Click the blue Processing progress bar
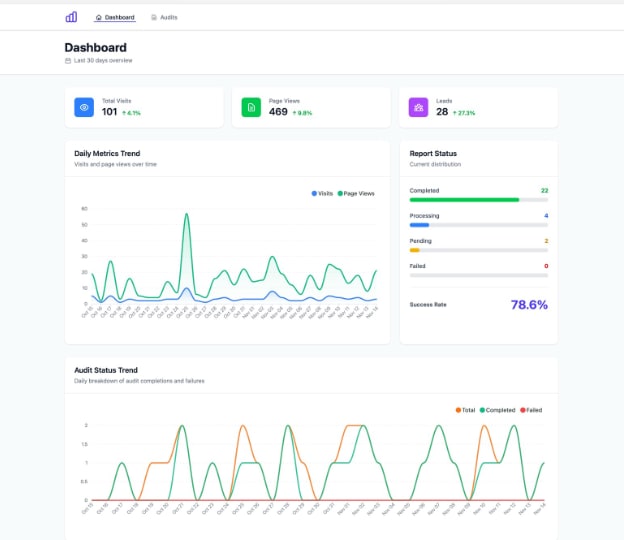This screenshot has width=624, height=540. (x=420, y=225)
